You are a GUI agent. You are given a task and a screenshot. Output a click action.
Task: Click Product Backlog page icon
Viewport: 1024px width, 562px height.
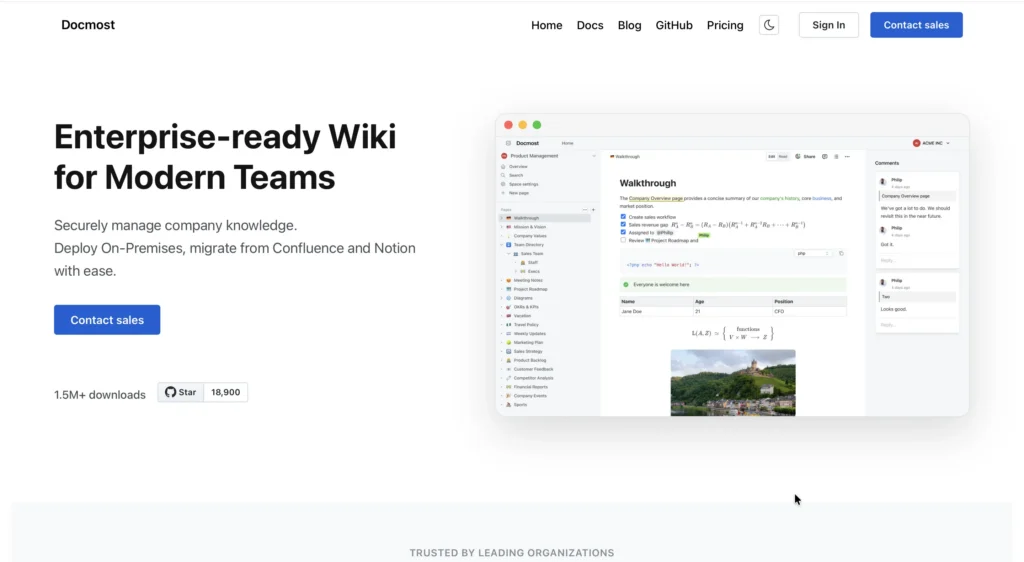tap(509, 360)
